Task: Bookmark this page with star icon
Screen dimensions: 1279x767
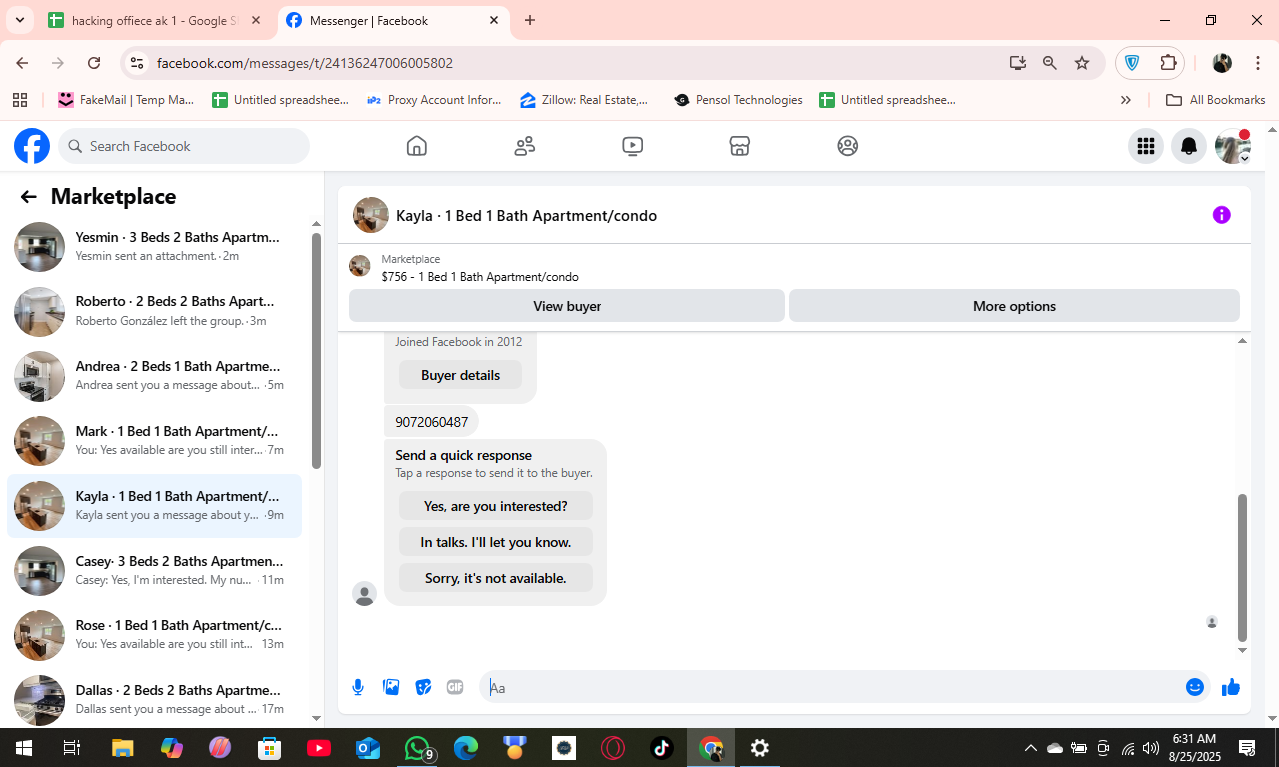Action: coord(1082,63)
